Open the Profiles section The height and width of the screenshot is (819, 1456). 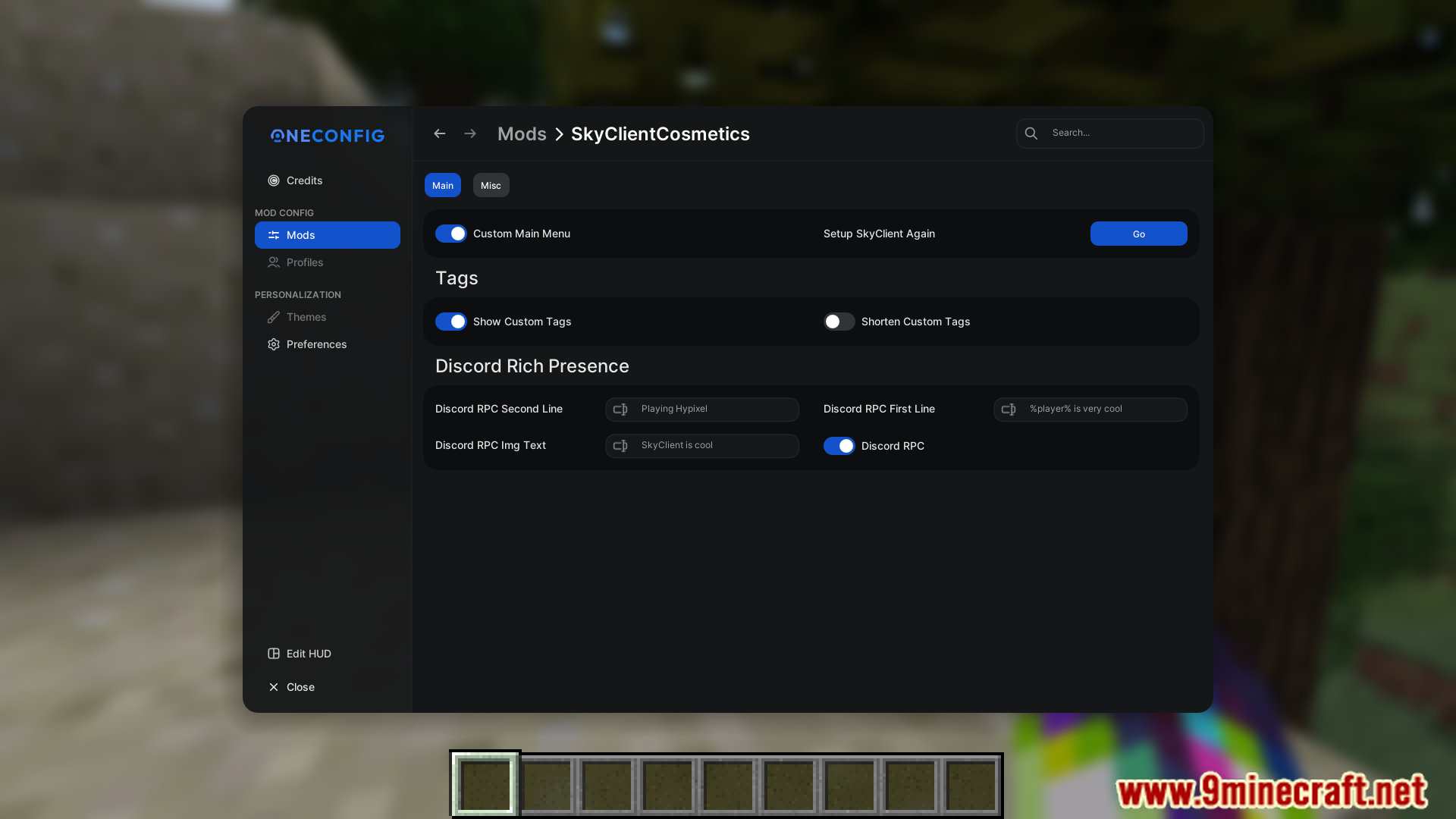(327, 262)
